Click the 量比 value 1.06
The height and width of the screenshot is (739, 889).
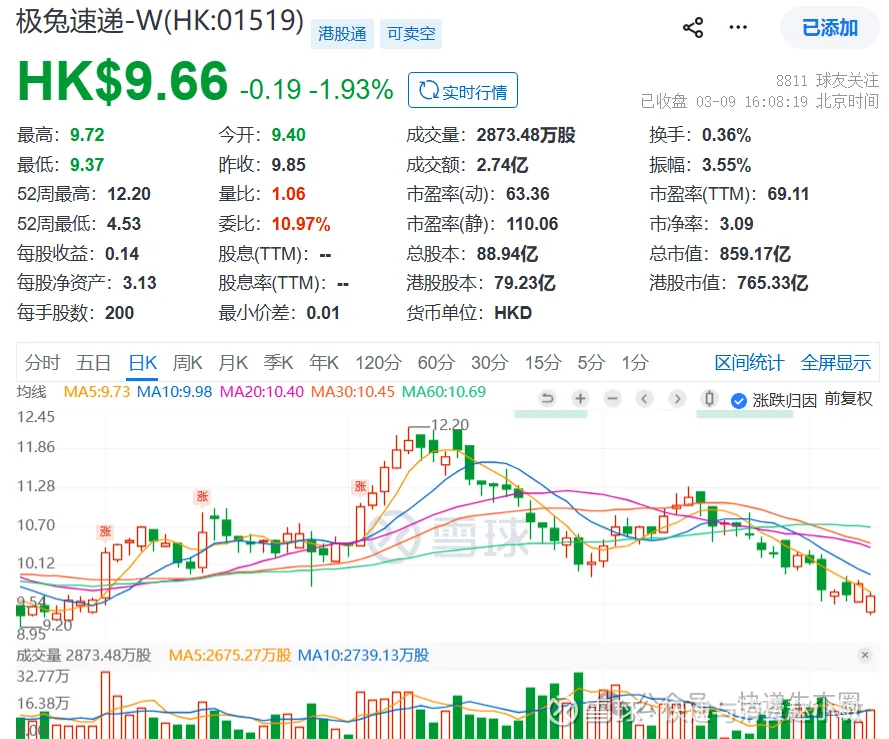[x=288, y=194]
